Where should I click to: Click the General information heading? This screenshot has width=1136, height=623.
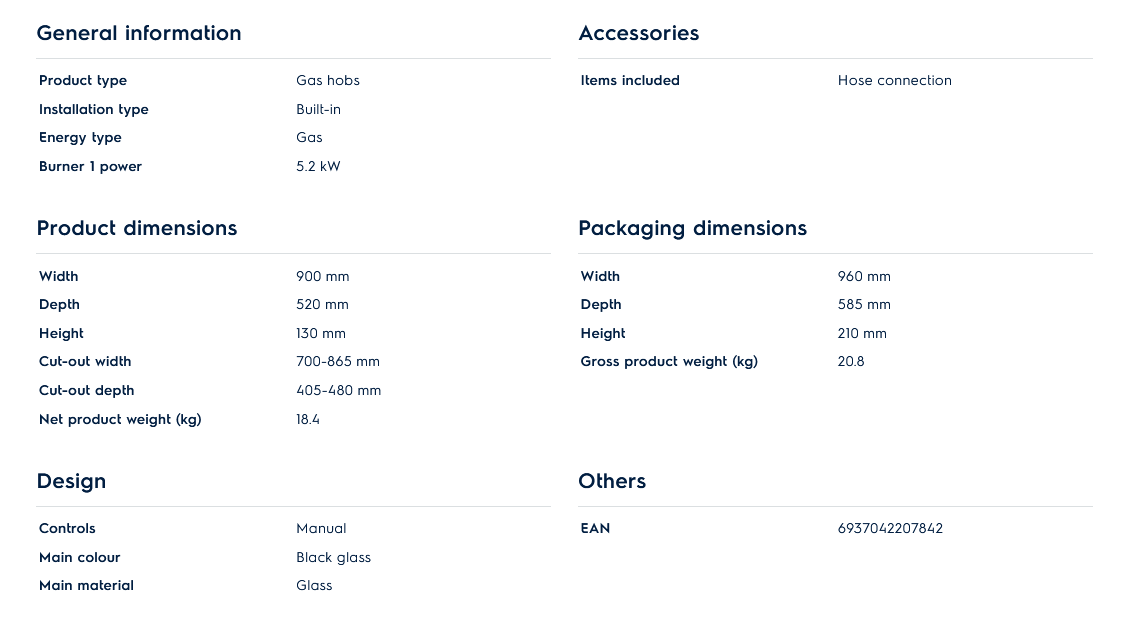[139, 33]
